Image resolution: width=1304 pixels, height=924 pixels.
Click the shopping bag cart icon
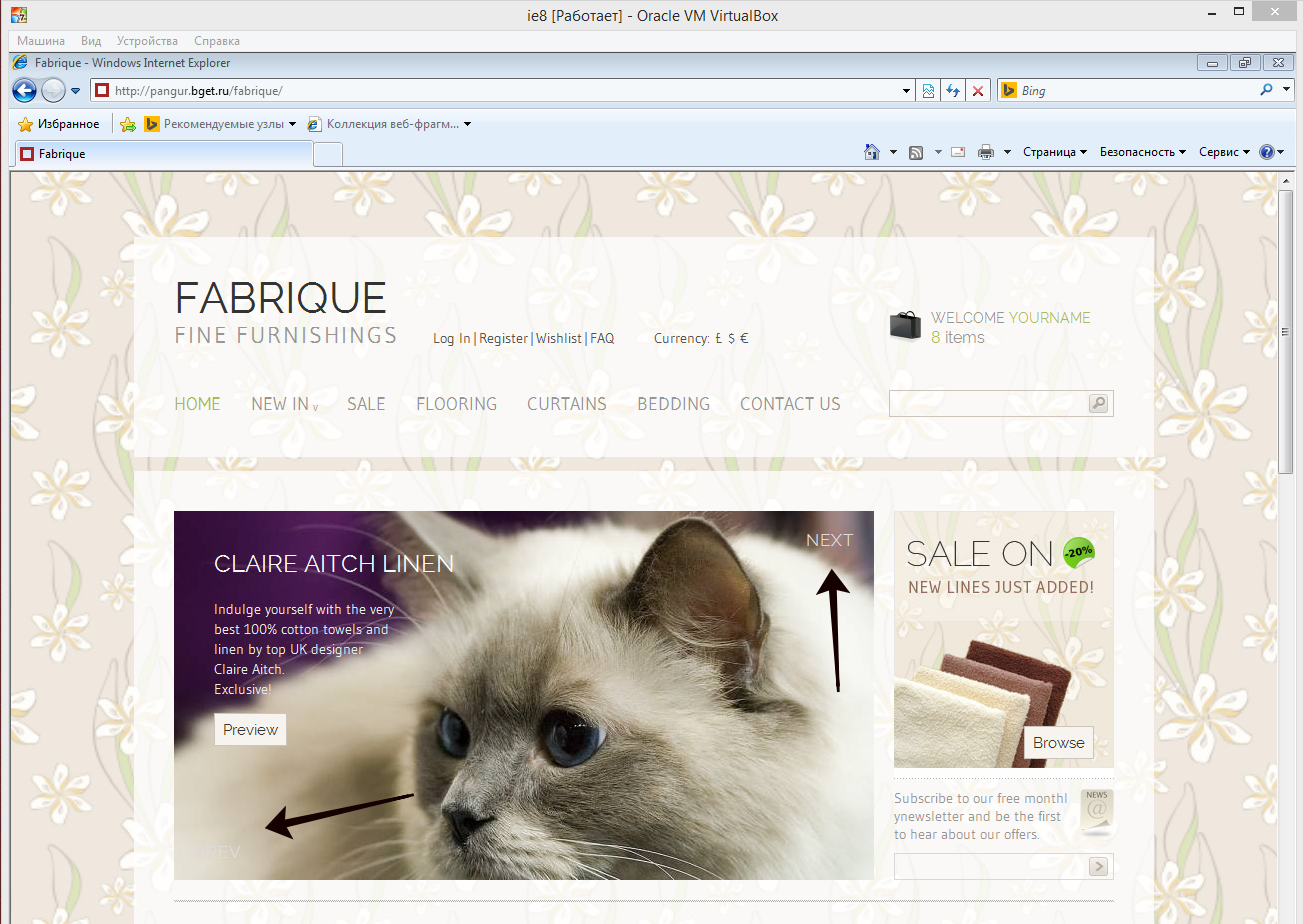click(905, 326)
